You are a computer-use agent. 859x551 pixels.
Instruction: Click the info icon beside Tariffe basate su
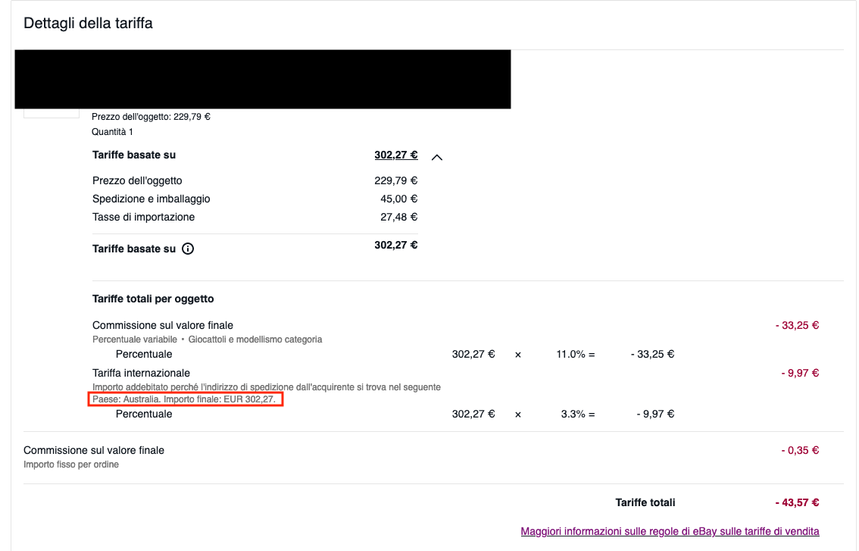[187, 249]
